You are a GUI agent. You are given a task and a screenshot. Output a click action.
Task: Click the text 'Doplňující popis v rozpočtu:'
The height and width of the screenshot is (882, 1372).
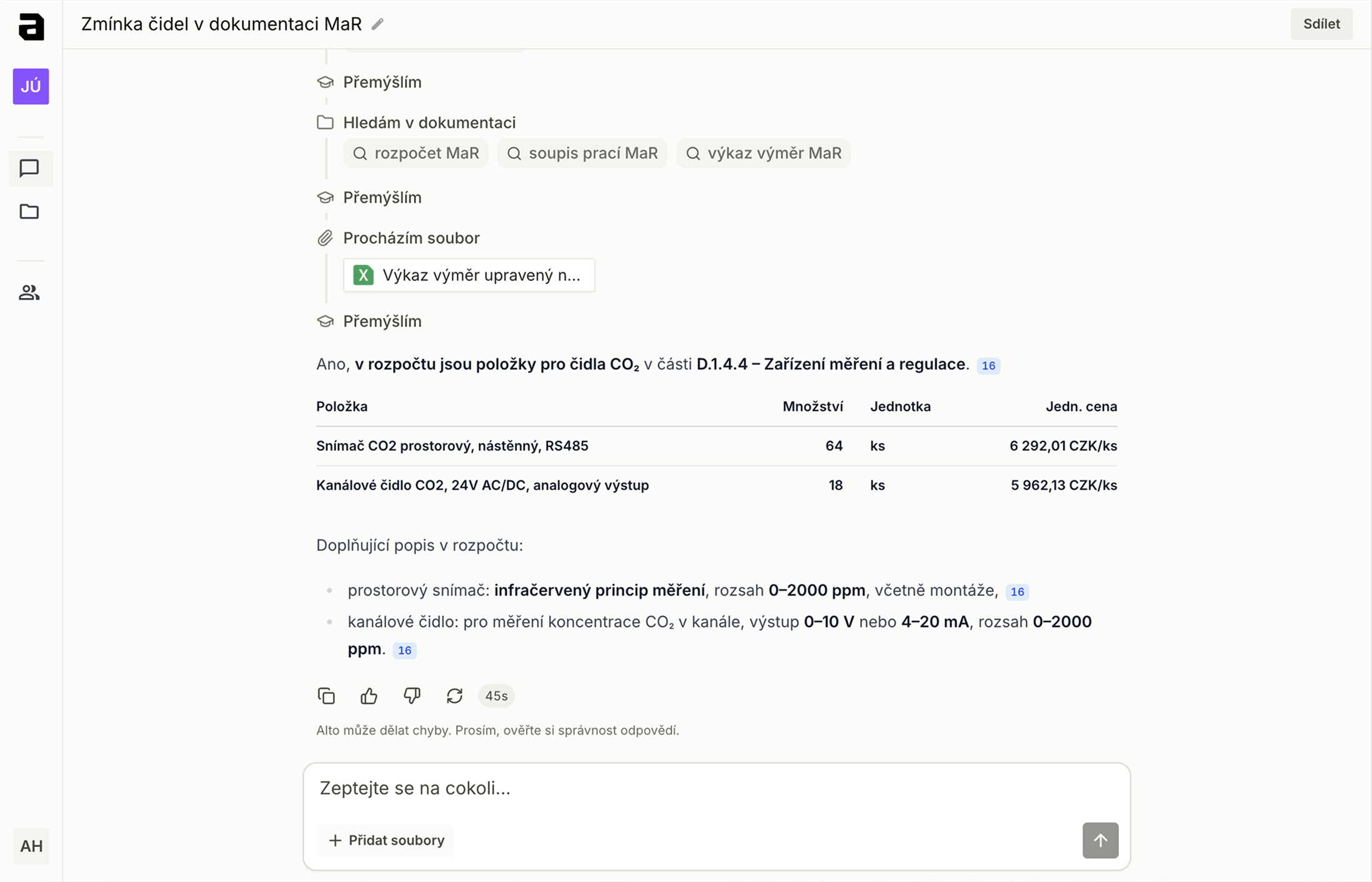coord(419,545)
